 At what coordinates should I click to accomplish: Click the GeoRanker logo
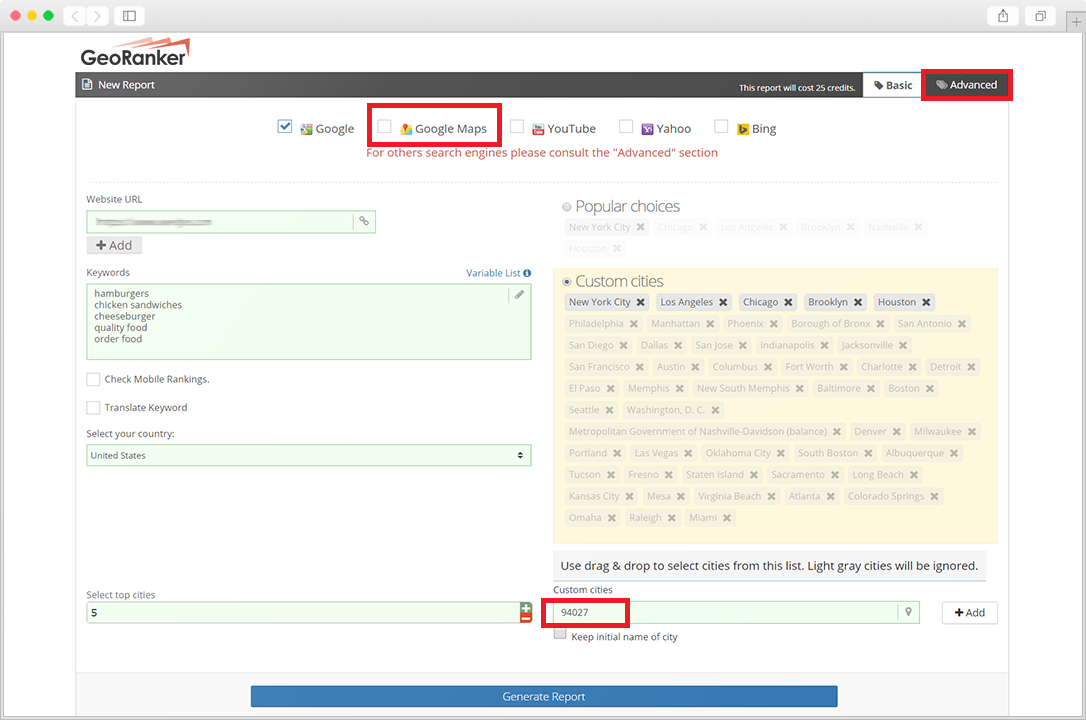click(x=135, y=53)
